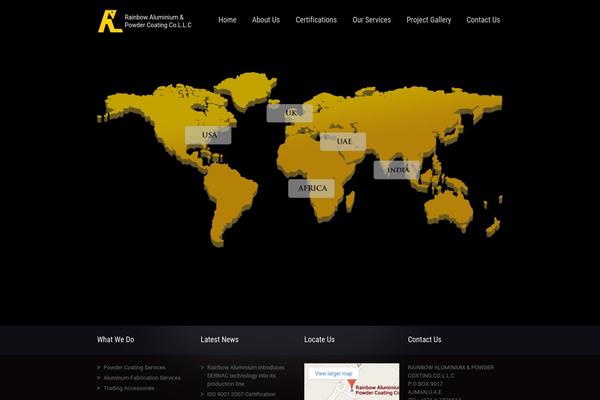The width and height of the screenshot is (600, 400).
Task: Click the embedded Google map thumbnail
Action: 352,382
